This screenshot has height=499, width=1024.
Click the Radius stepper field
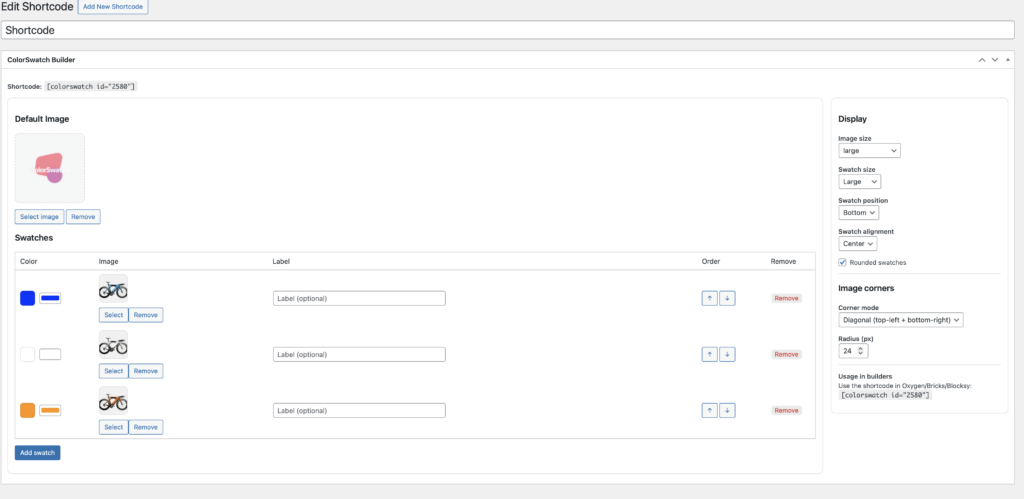853,351
